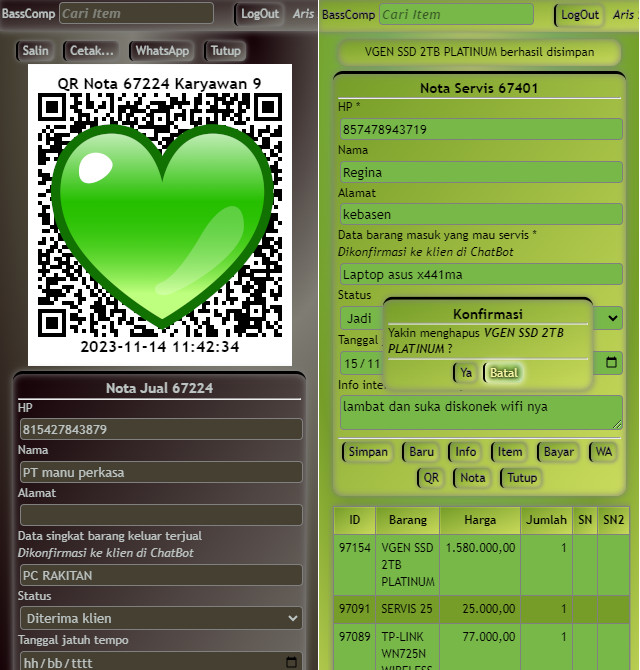Click VGEN SSD 2TB PLATINUM item cell

pyautogui.click(x=408, y=565)
